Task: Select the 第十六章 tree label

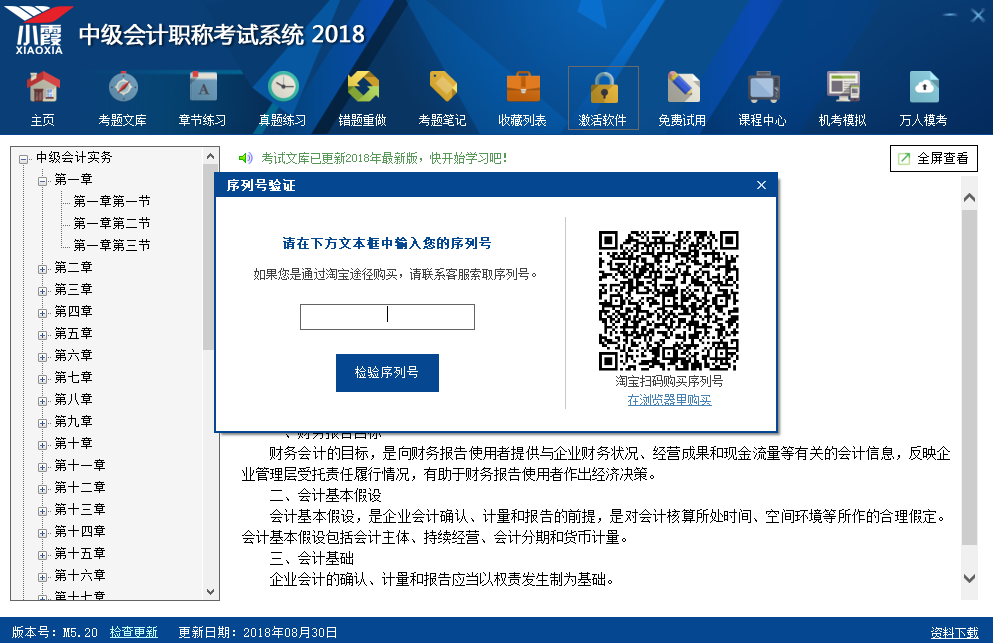Action: tap(80, 575)
